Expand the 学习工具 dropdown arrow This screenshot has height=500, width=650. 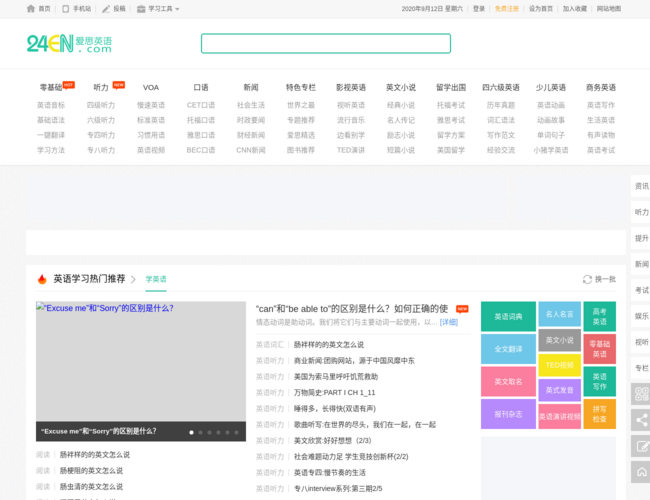[177, 9]
